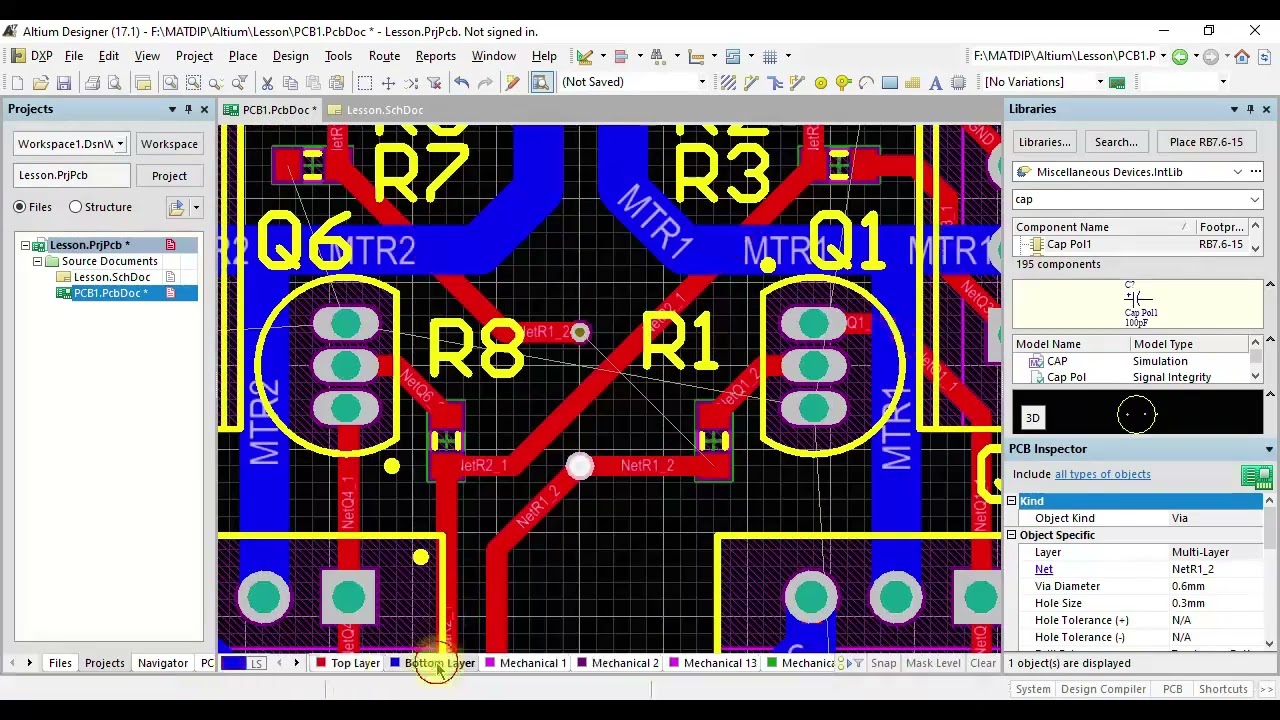
Task: Open the Navigator panel tab
Action: (162, 663)
